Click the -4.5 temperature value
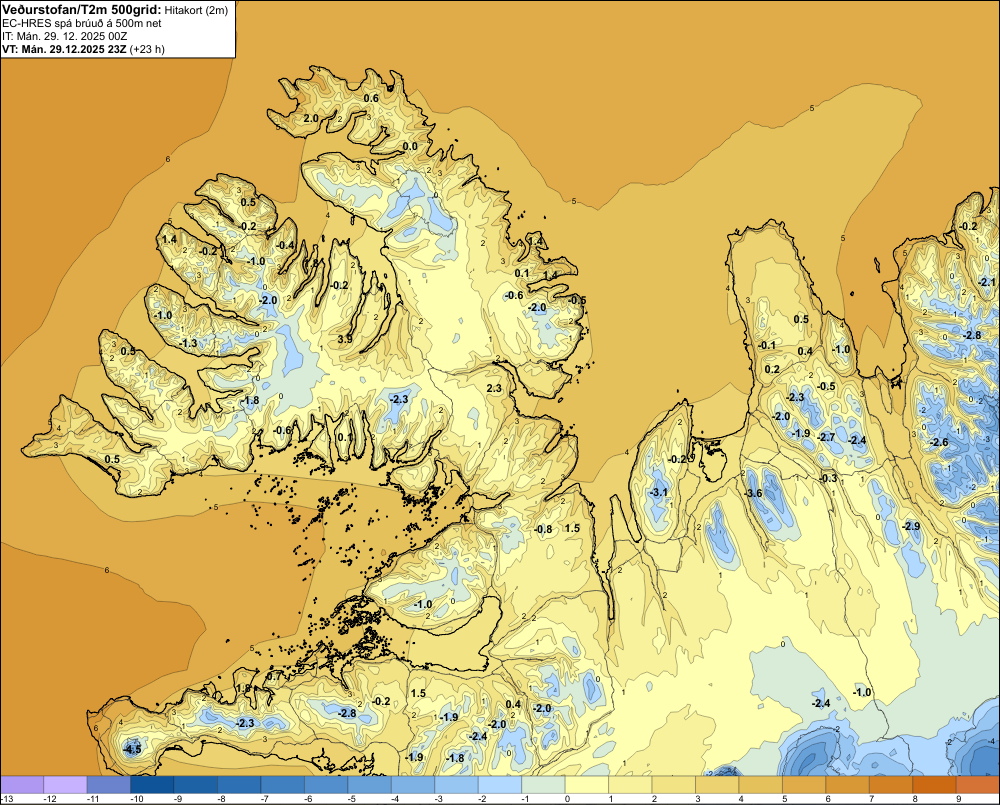Screen dimensions: 1000x805 pyautogui.click(x=132, y=750)
